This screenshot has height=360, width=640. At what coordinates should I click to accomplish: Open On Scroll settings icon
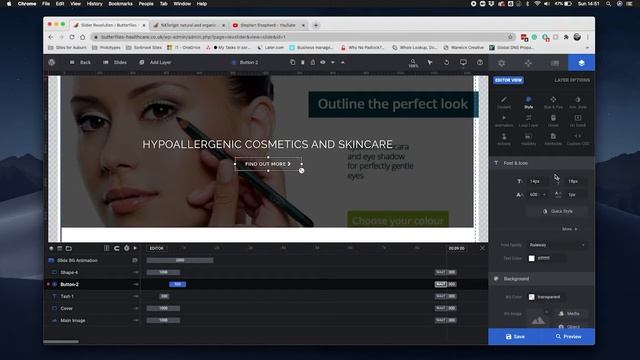pyautogui.click(x=578, y=120)
